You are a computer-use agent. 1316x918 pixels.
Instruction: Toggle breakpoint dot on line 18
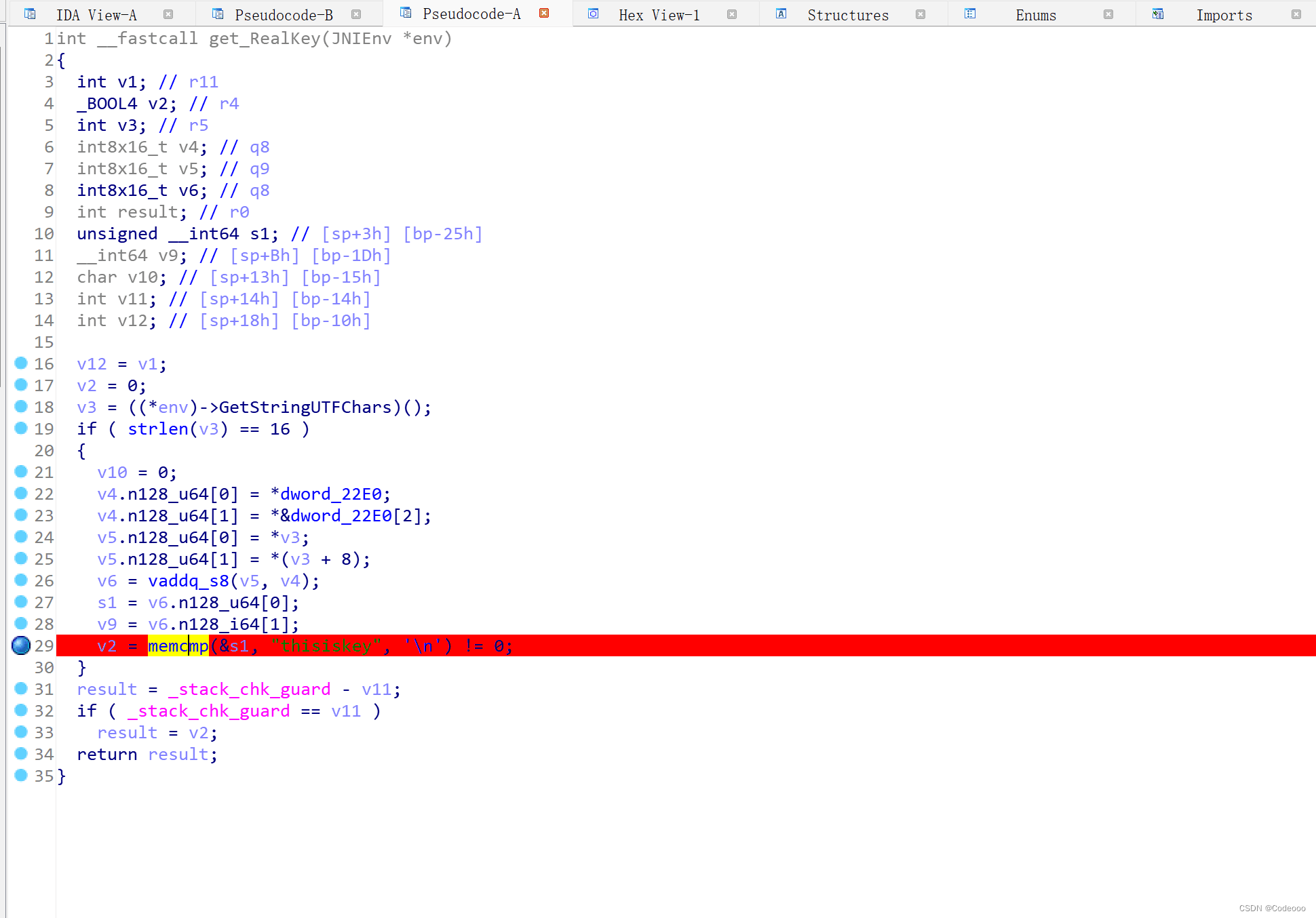21,406
